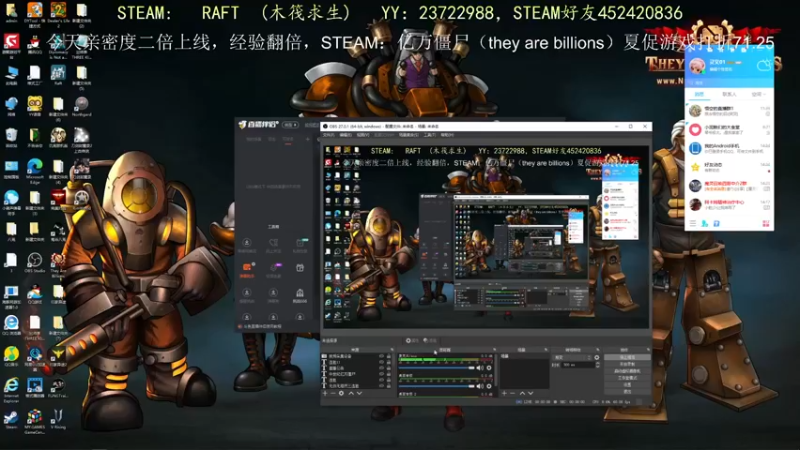
Task: Toggle visibility of 中世纪亿万僵尸 source
Action: [382, 374]
